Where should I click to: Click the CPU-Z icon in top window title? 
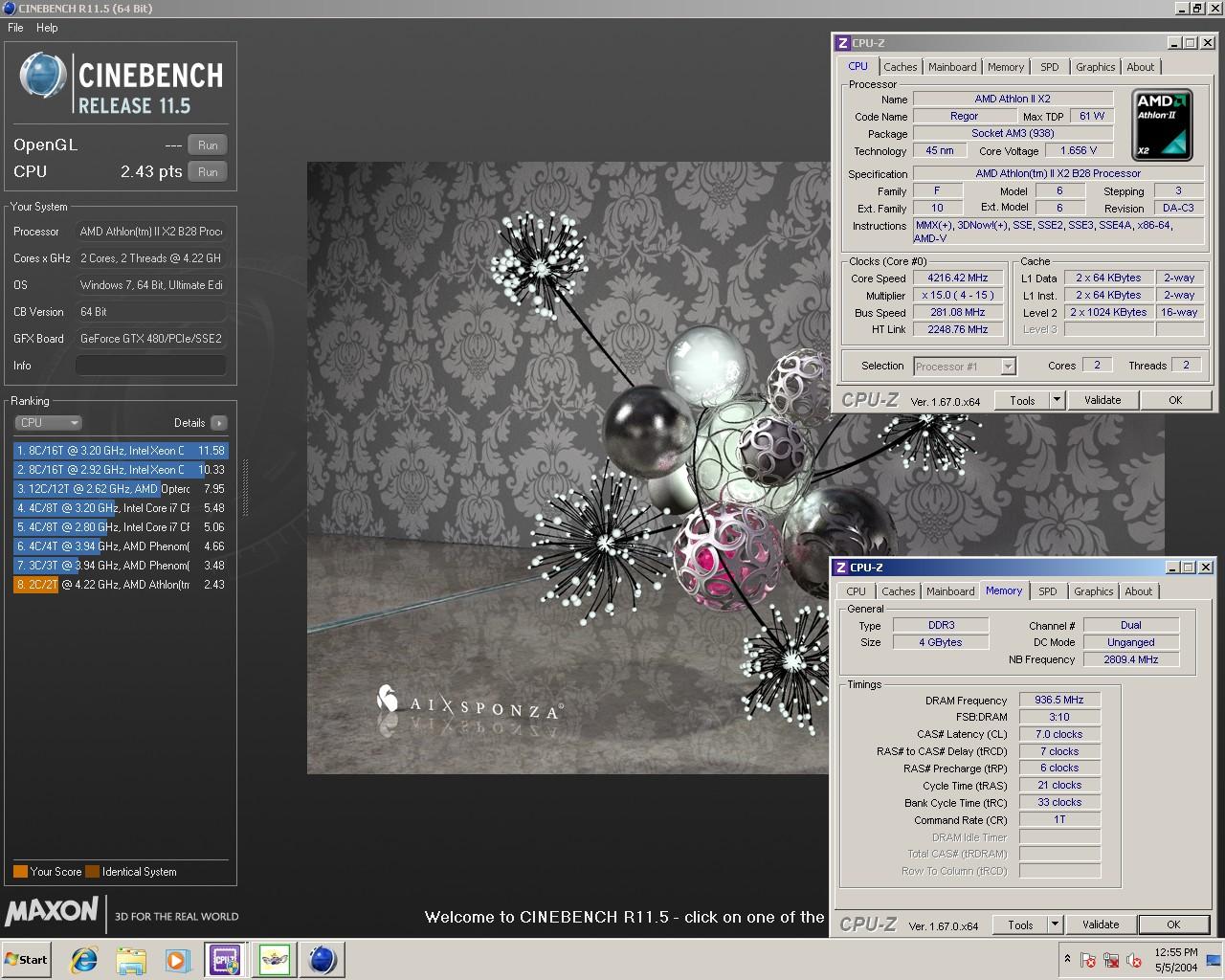coord(842,43)
